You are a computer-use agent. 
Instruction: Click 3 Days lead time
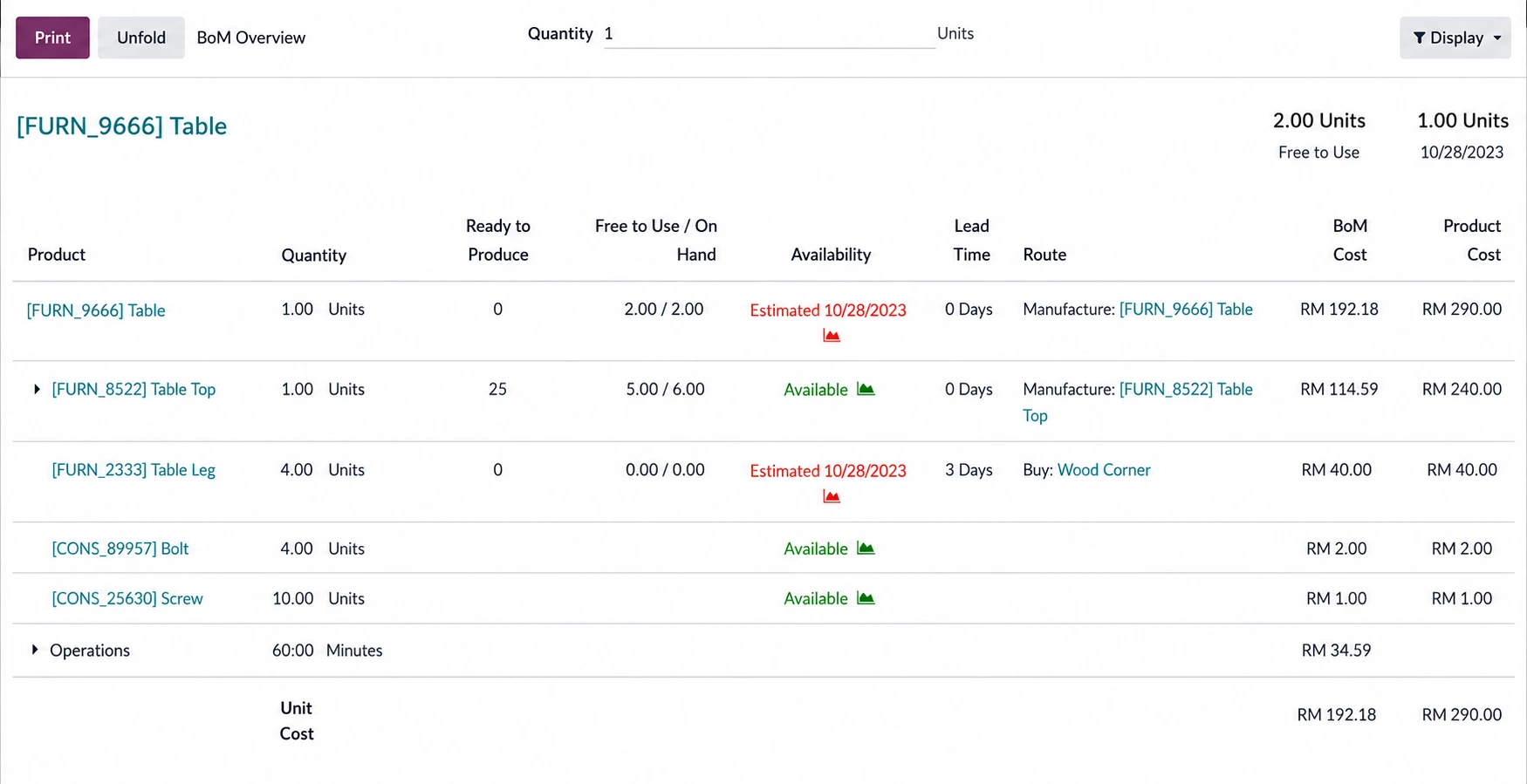(969, 470)
